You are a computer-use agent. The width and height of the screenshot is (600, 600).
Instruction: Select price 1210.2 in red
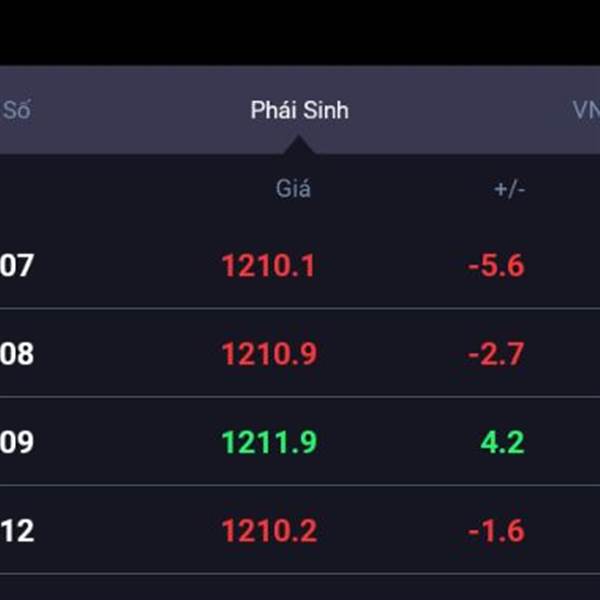point(269,531)
